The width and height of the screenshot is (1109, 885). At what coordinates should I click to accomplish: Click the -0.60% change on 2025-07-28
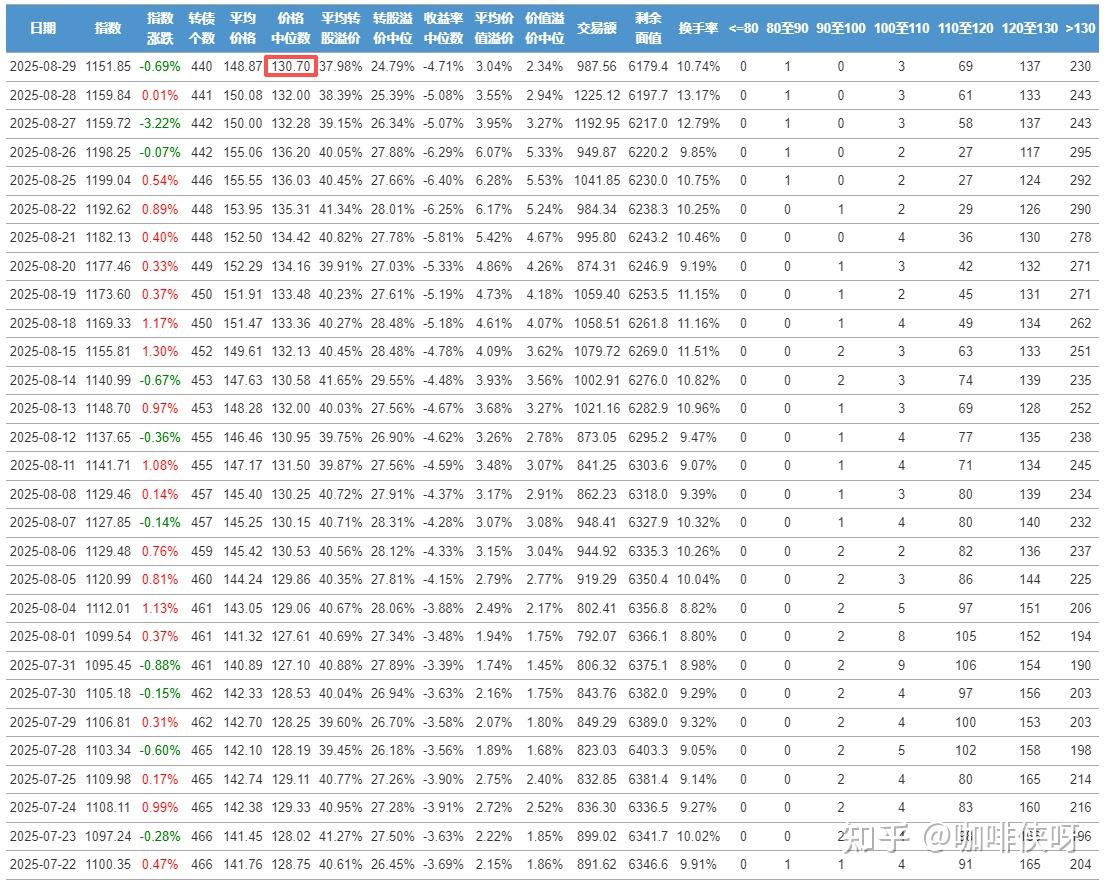160,751
